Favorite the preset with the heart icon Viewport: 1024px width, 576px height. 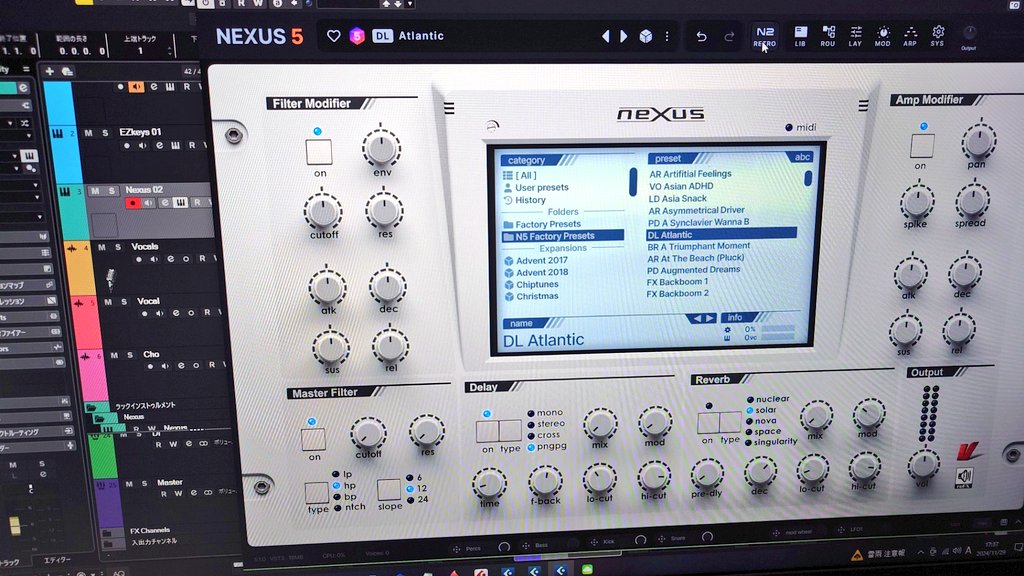pos(334,36)
